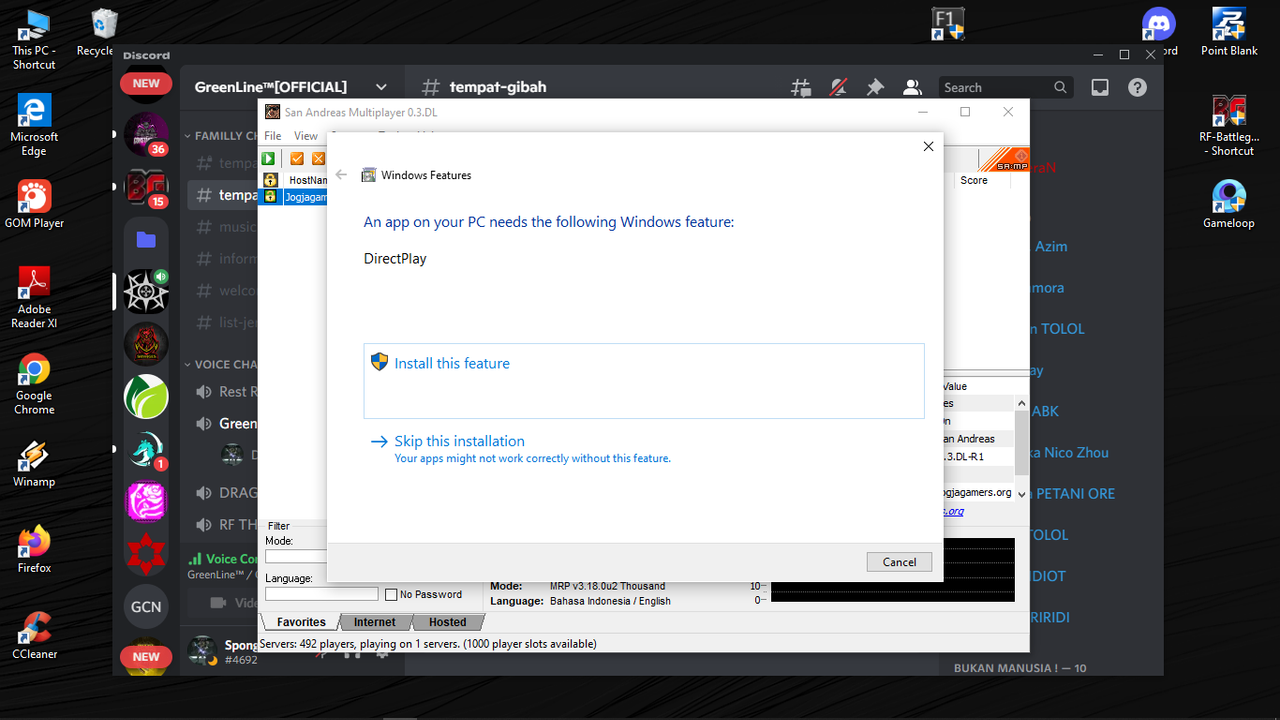Viewport: 1280px width, 720px height.
Task: Open GOM Player desktop shortcut
Action: (x=34, y=205)
